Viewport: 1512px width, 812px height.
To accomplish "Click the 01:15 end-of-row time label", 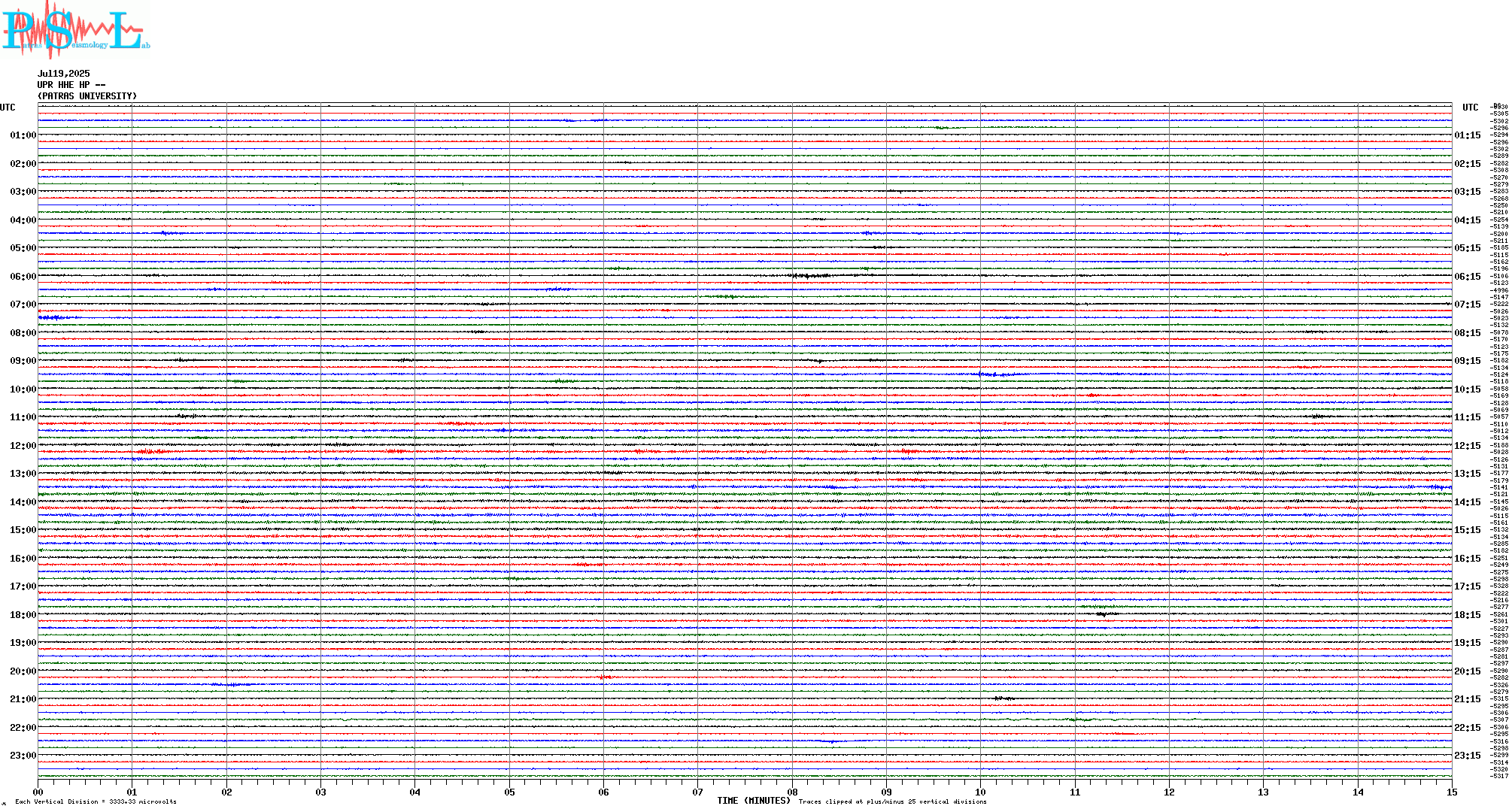I will coord(1468,135).
